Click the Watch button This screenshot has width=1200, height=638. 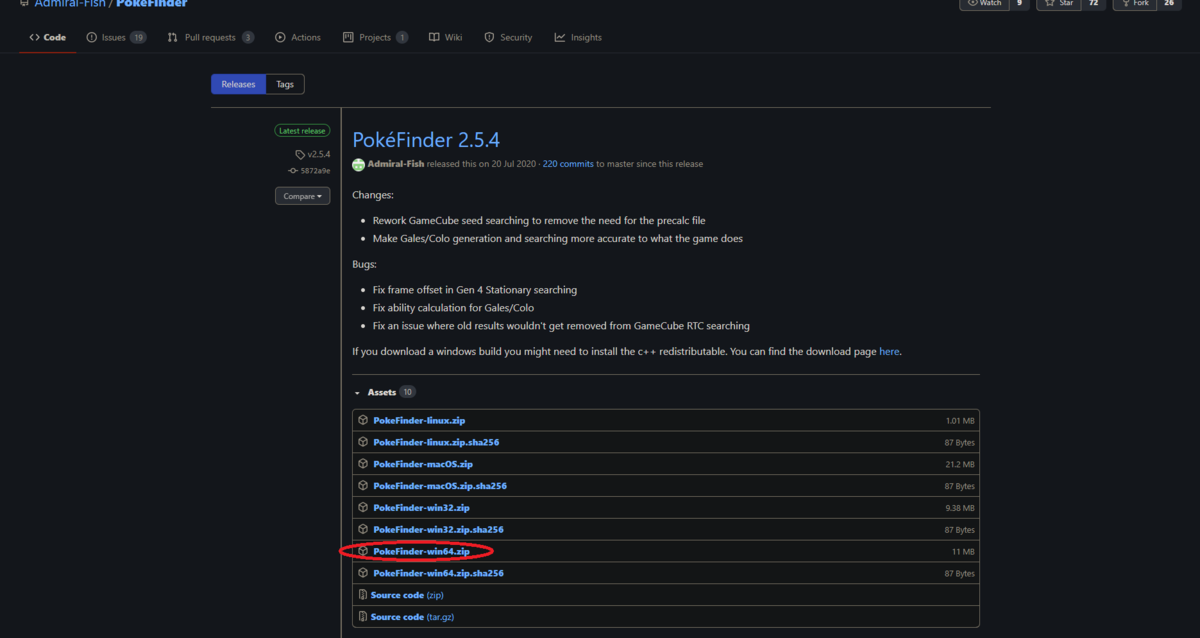coord(984,4)
